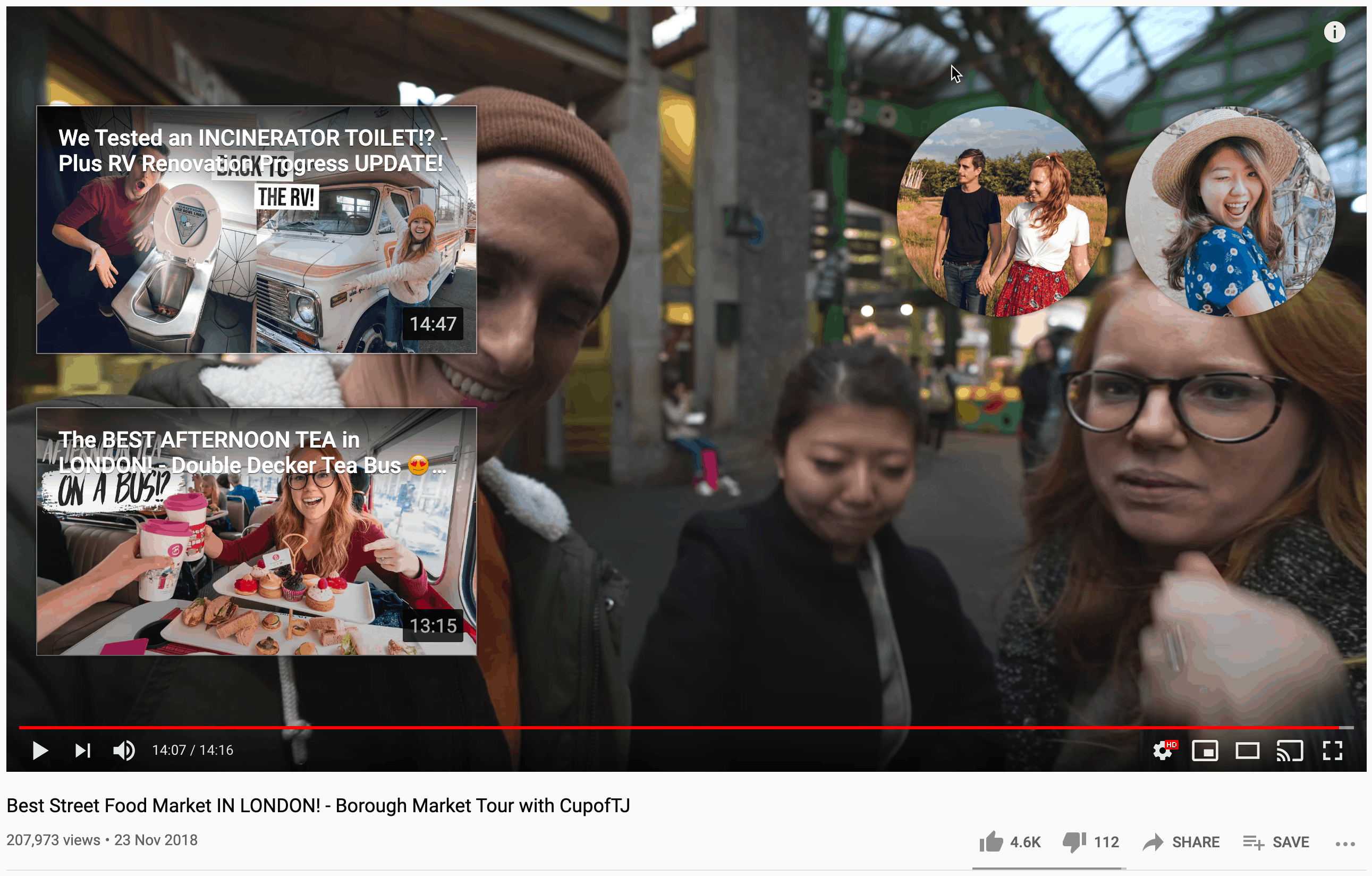
Task: Mute the volume speaker icon
Action: coord(124,751)
